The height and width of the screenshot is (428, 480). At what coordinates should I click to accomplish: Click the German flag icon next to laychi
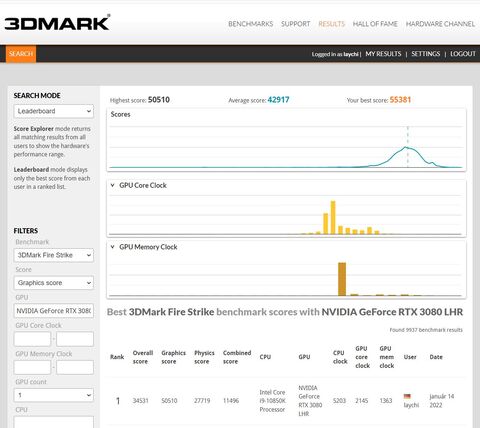coord(407,396)
